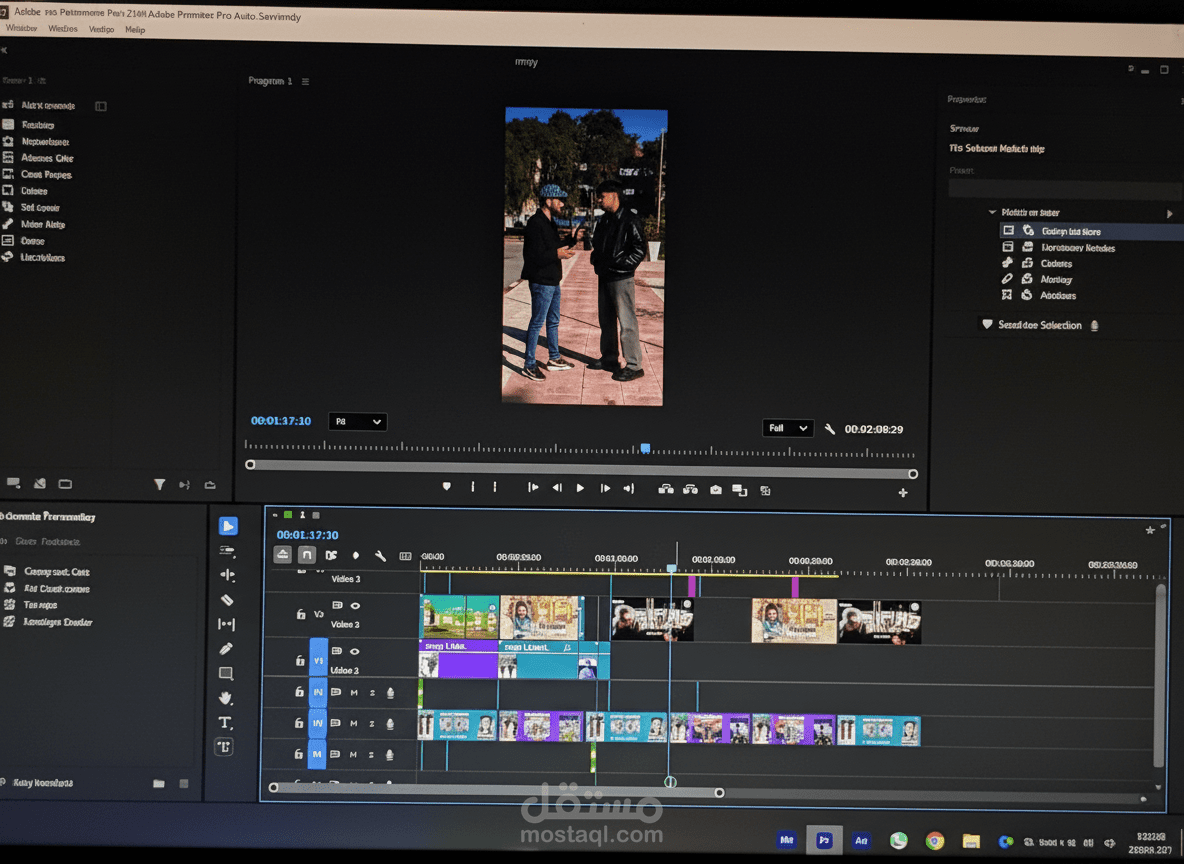Select the Vertical Type tool

[224, 747]
